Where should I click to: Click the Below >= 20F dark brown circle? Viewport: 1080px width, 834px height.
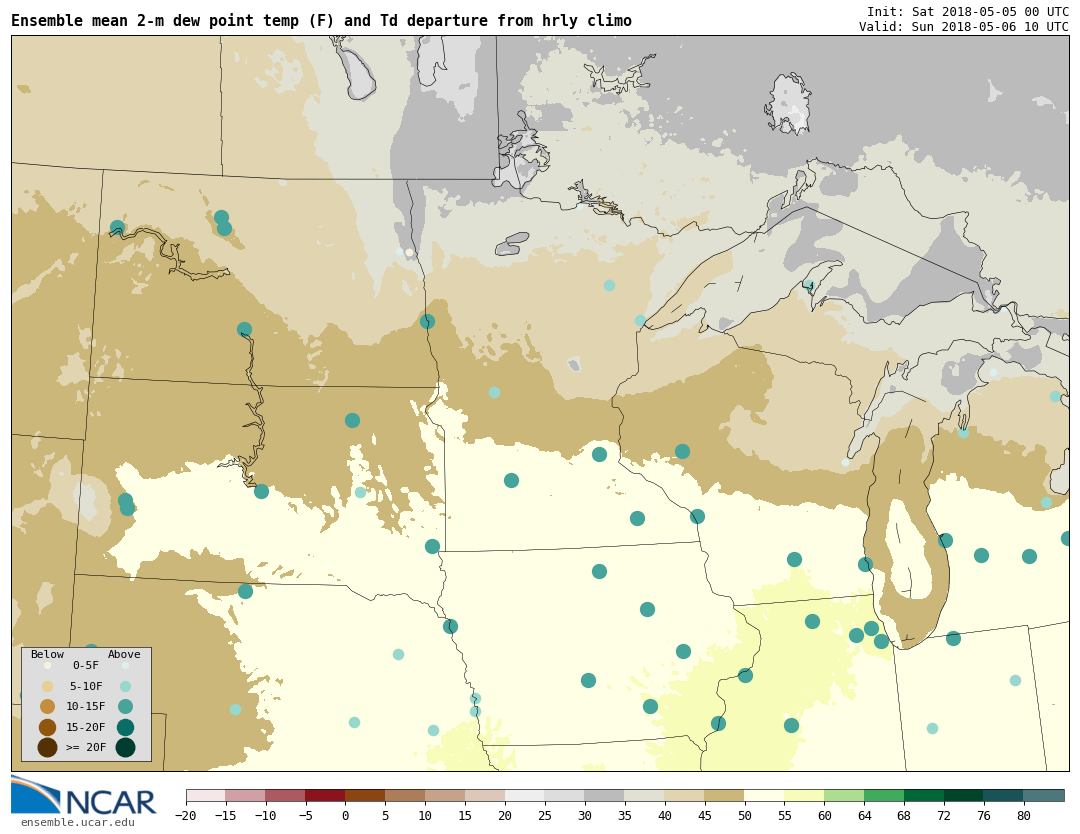pos(47,747)
